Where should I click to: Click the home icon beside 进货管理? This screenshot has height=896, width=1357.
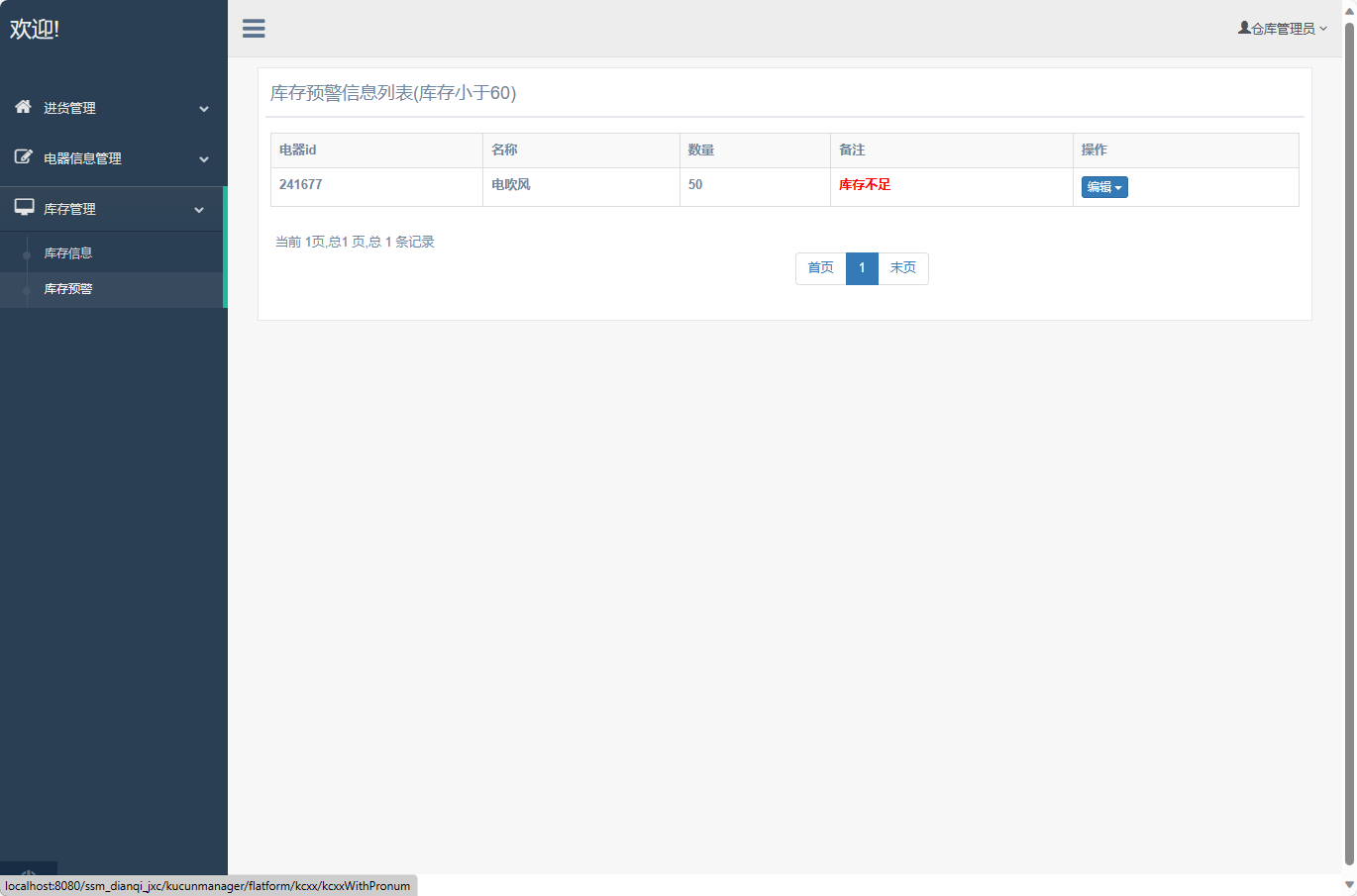[x=23, y=107]
